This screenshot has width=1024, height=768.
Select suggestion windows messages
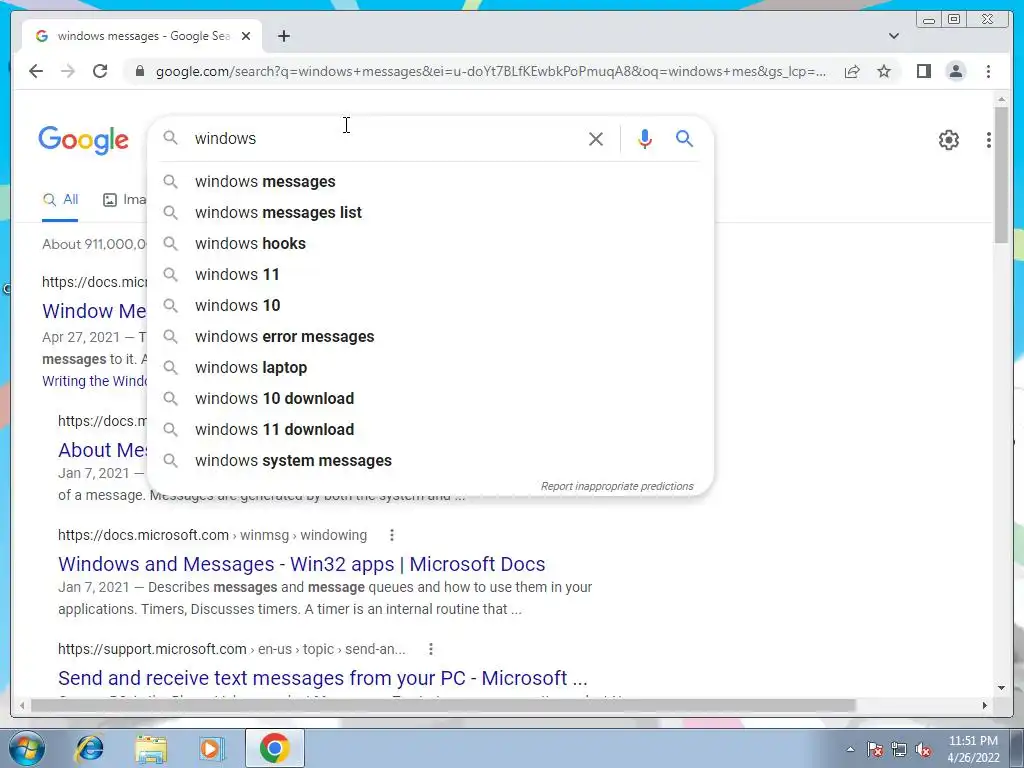430,182
